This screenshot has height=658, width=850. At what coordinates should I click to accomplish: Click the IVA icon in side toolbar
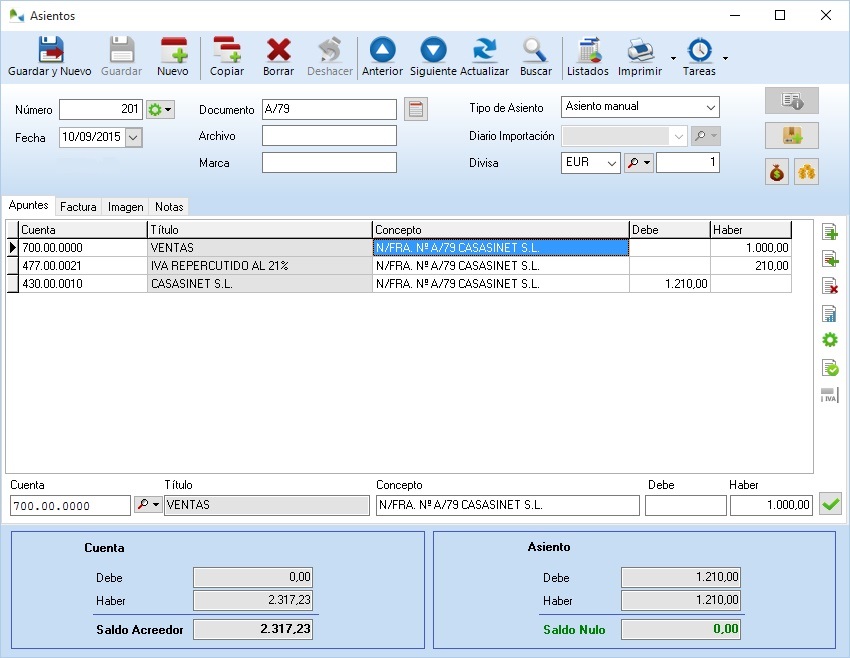point(829,395)
